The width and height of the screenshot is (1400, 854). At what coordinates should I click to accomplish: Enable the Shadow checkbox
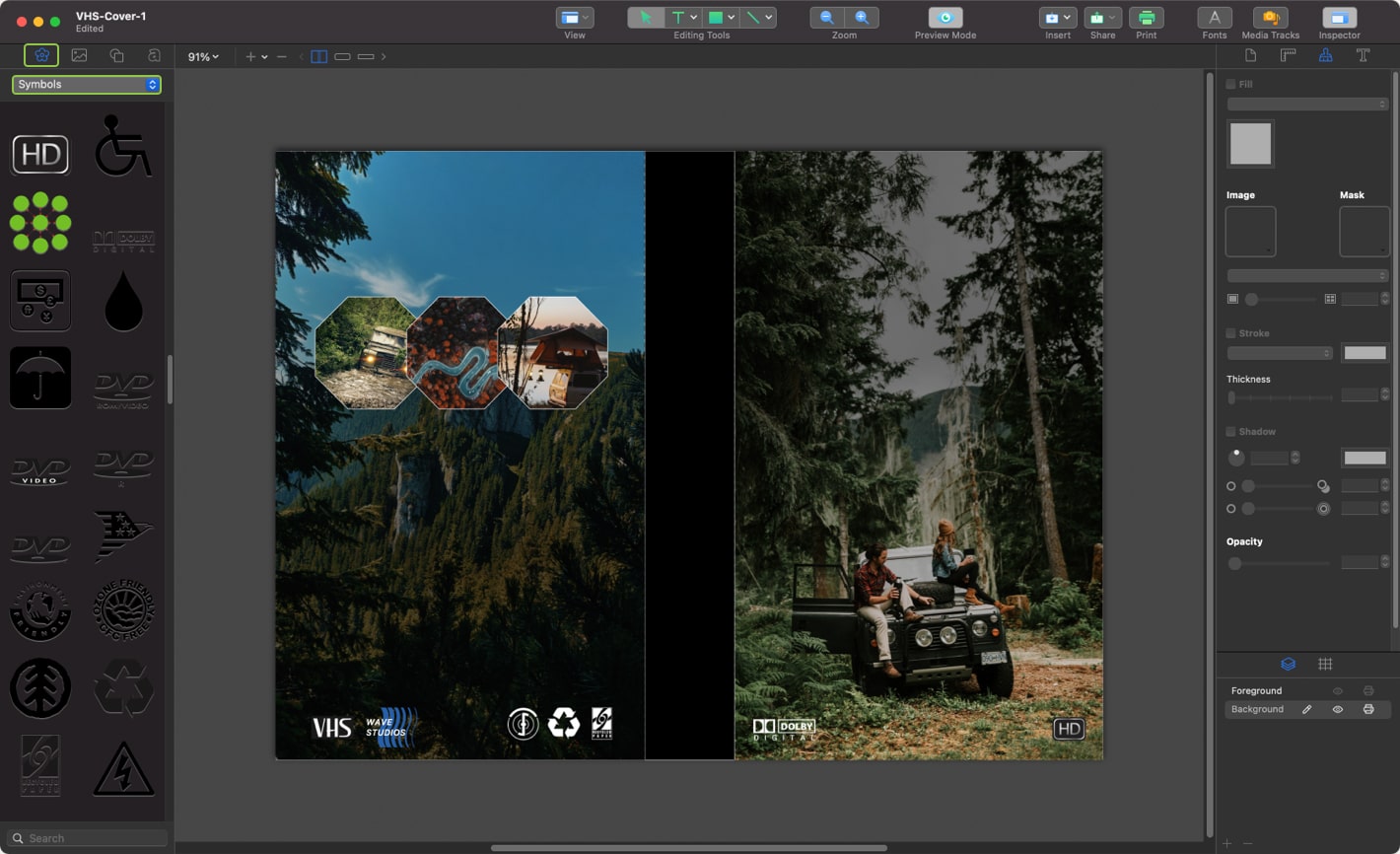[x=1228, y=431]
